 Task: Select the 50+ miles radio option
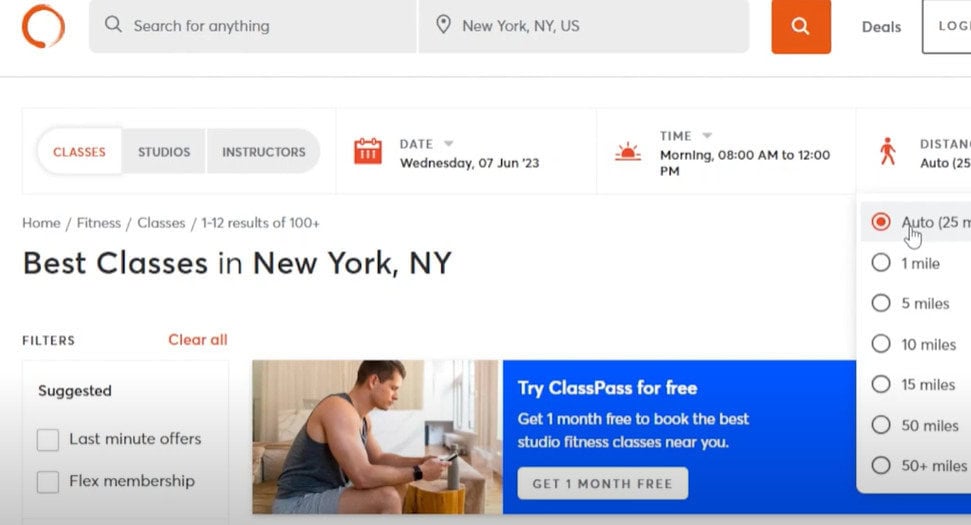pos(881,465)
